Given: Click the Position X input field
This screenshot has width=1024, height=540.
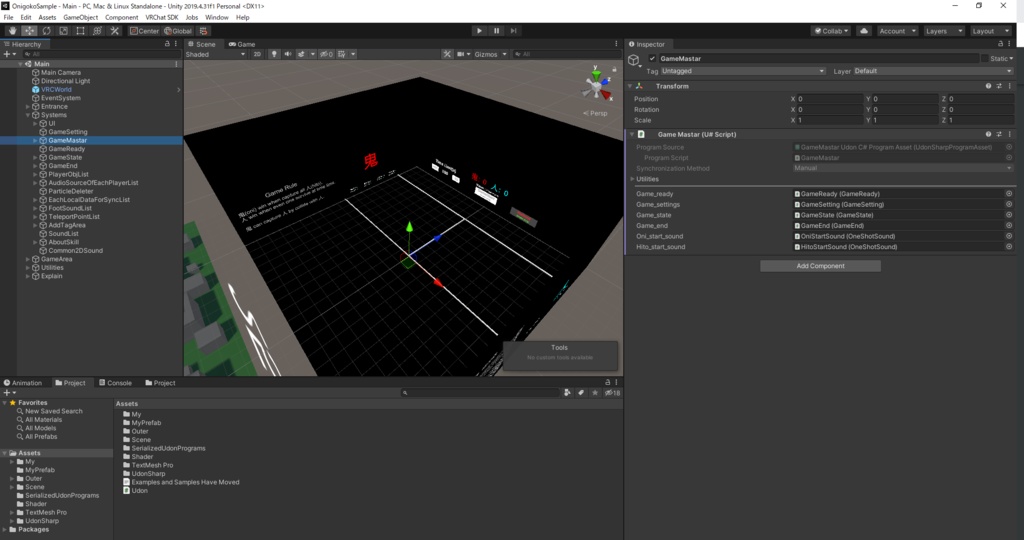Looking at the screenshot, I should click(x=829, y=99).
